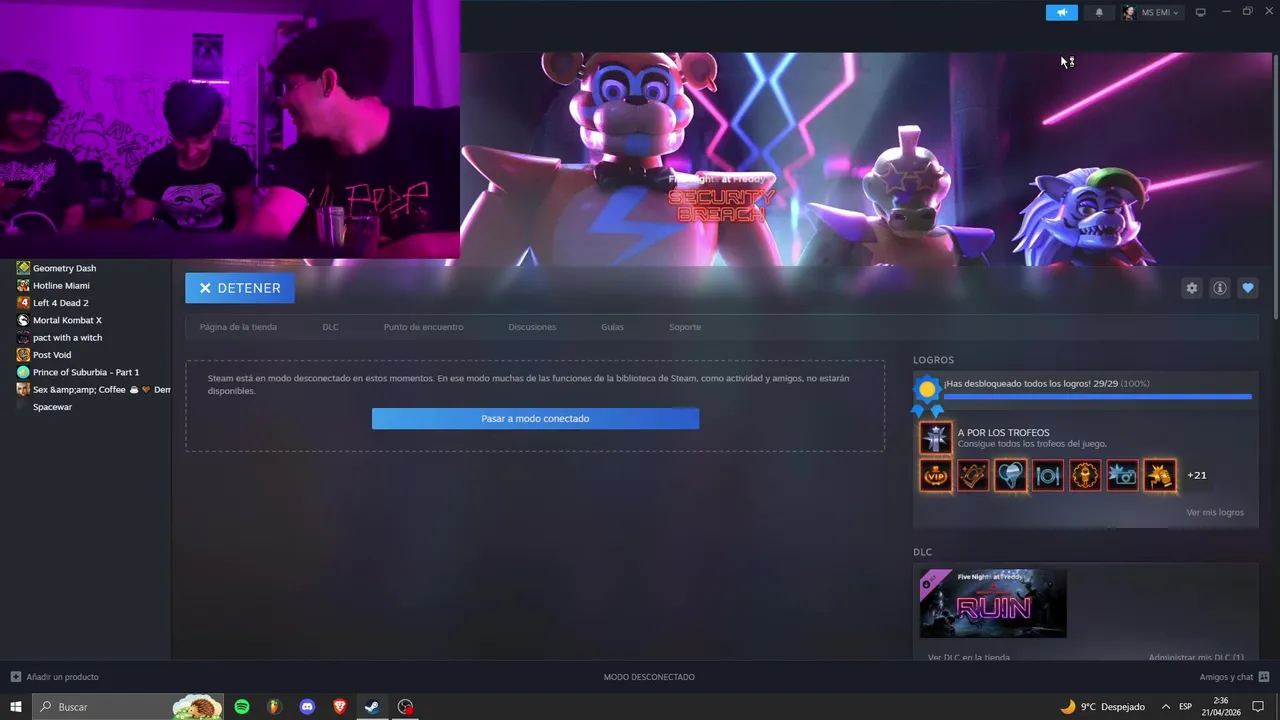Click Añadir un producto
The width and height of the screenshot is (1280, 720).
[x=55, y=677]
